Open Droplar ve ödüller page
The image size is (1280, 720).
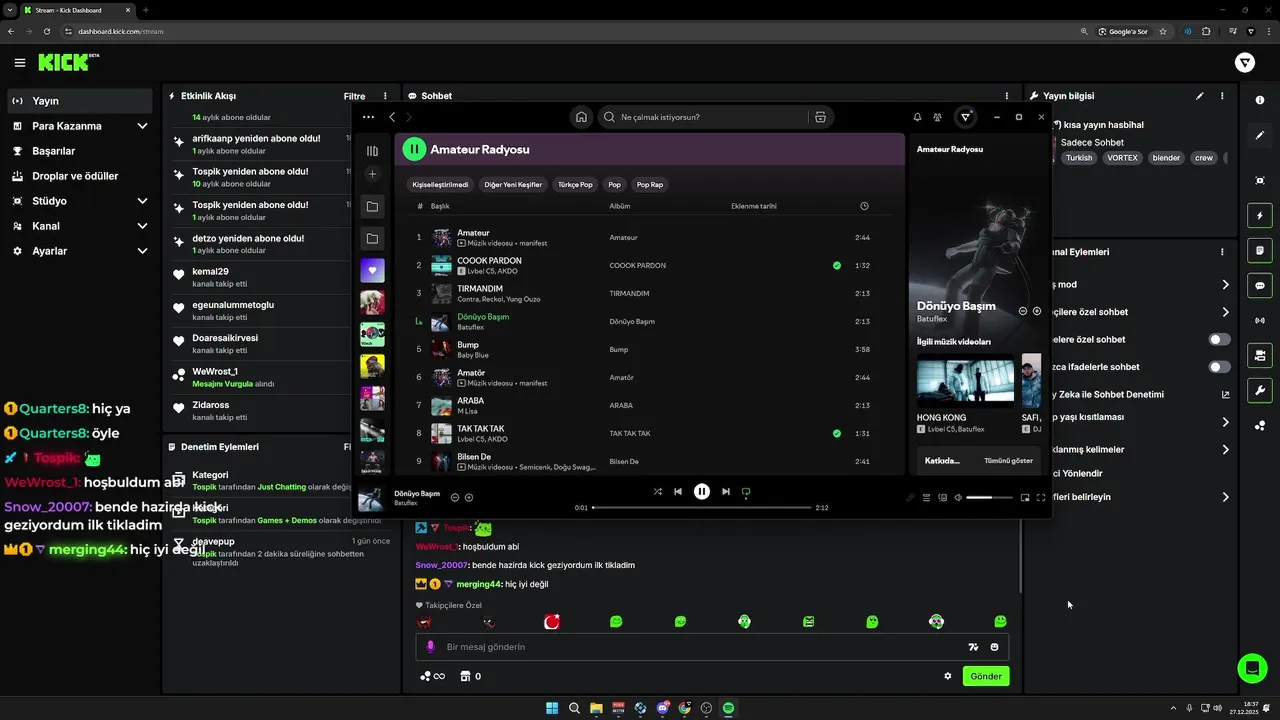coord(79,176)
